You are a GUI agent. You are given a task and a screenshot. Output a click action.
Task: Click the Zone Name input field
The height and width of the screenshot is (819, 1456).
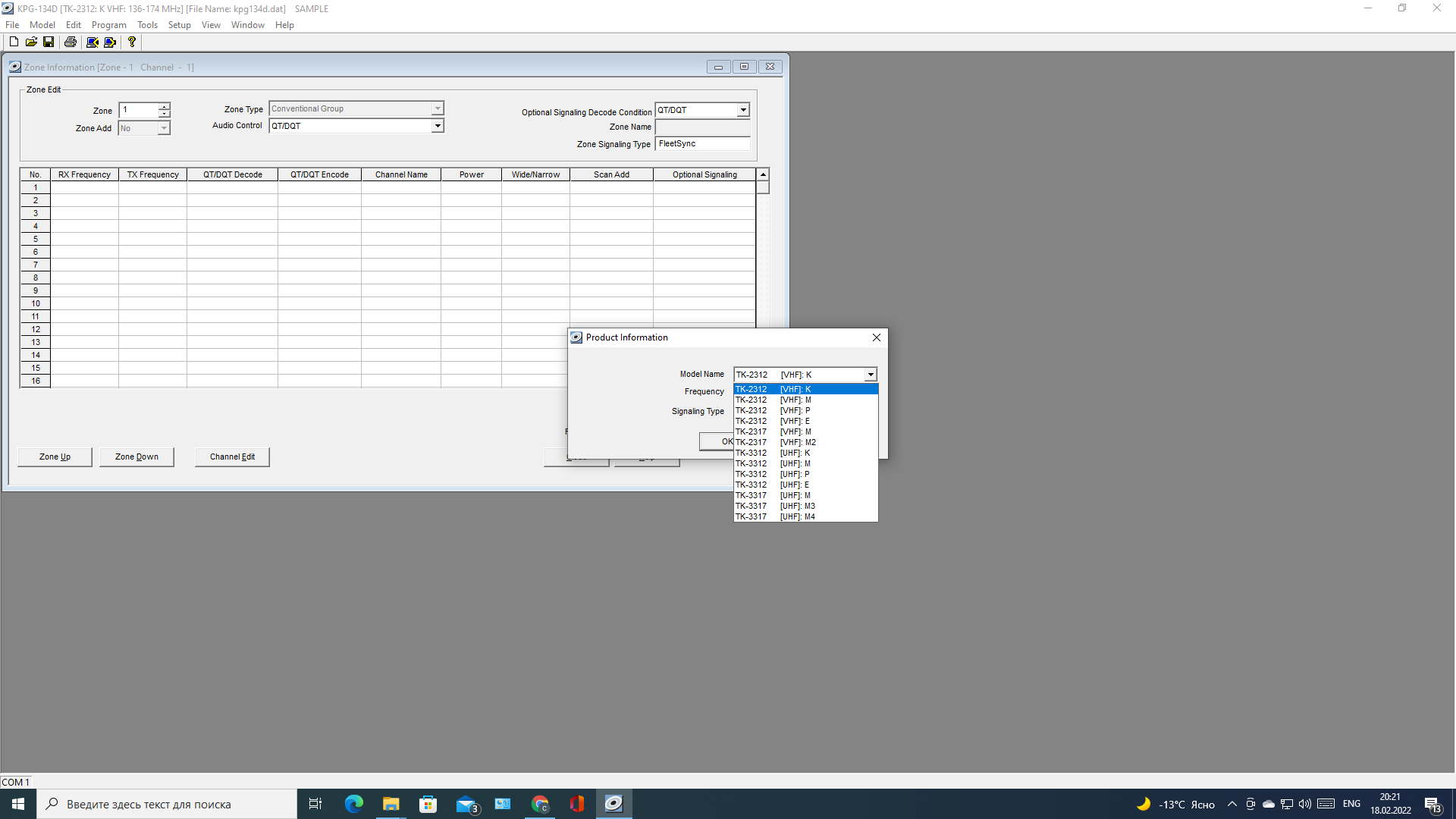coord(702,127)
